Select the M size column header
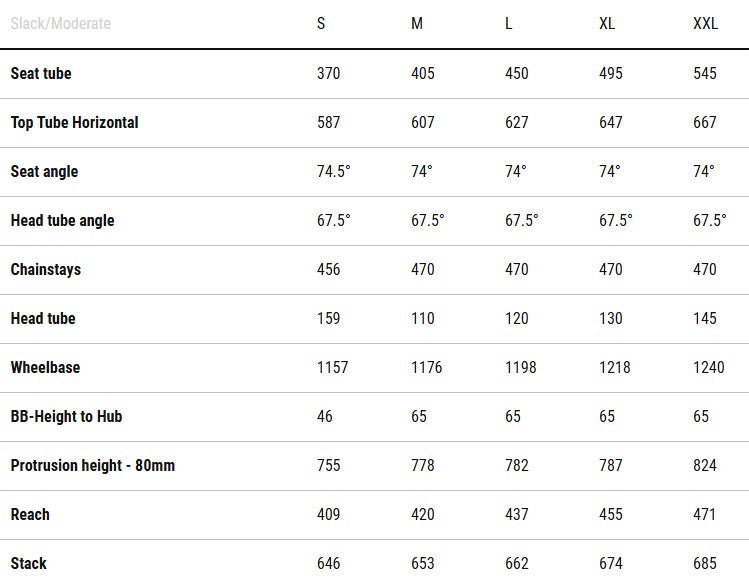Screen dimensions: 749x584 (417, 24)
